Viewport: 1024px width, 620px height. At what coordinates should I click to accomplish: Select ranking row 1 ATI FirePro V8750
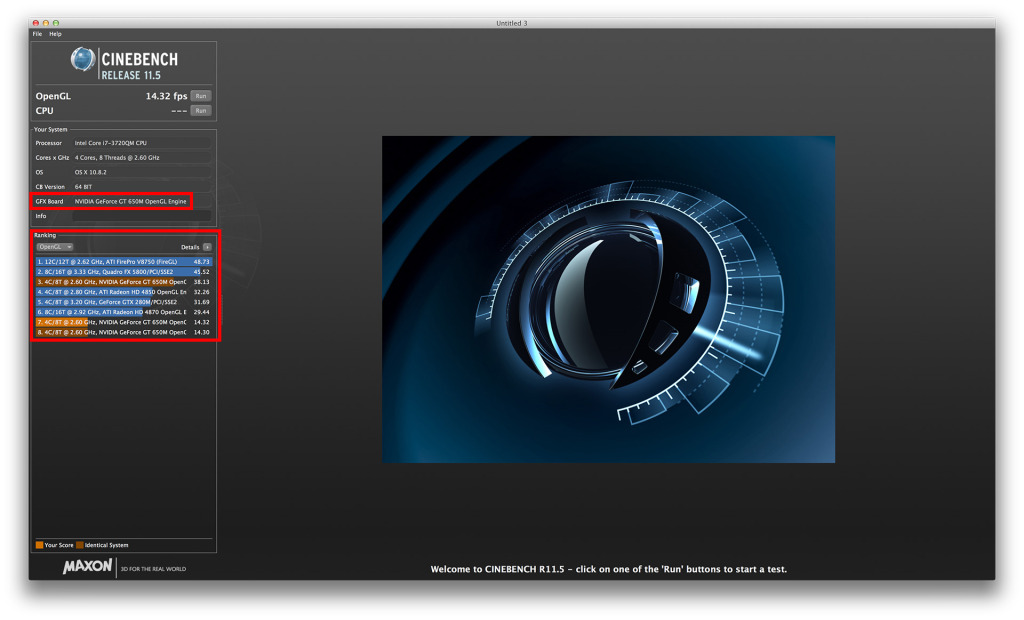tap(123, 261)
